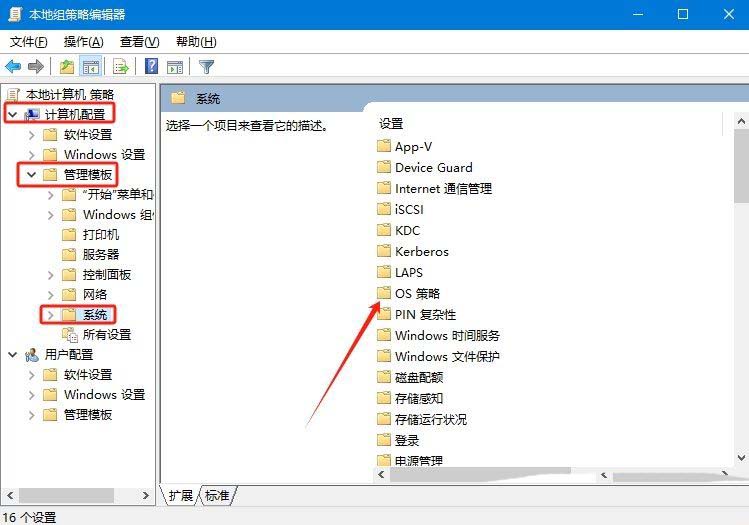Select the 系统 tree item label
Image resolution: width=749 pixels, height=525 pixels.
click(95, 315)
